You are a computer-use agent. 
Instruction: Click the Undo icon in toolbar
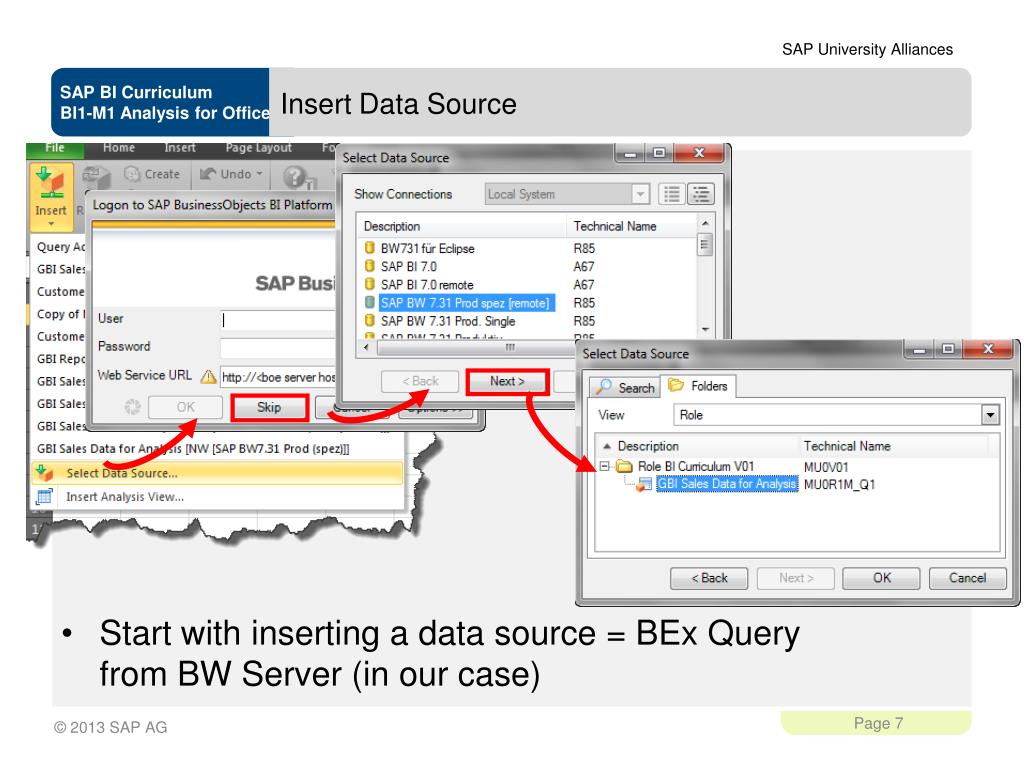click(207, 173)
